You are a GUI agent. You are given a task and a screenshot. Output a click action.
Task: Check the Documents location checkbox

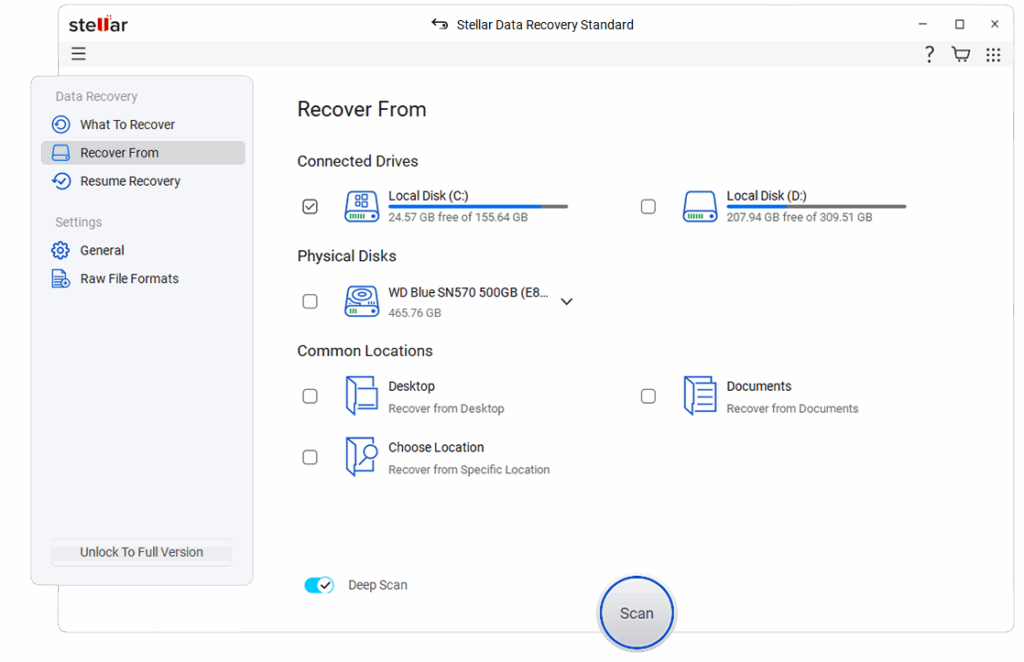(648, 396)
